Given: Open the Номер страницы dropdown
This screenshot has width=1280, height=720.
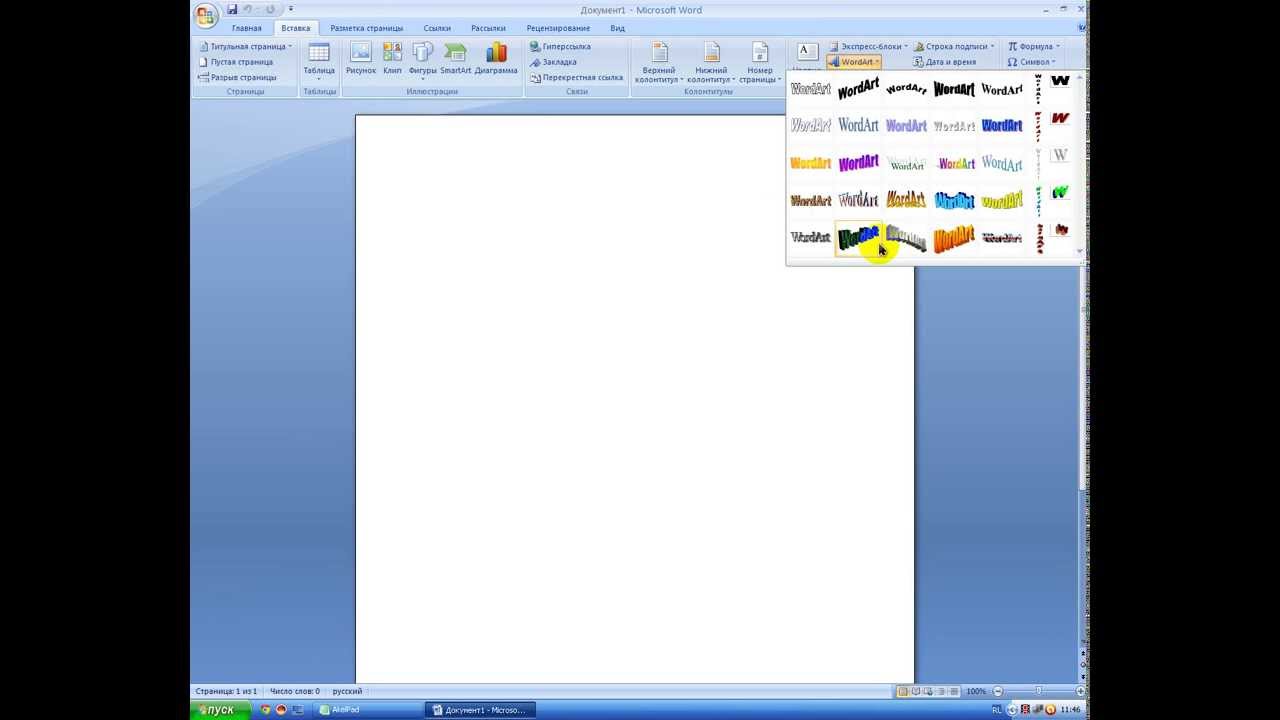Looking at the screenshot, I should pos(760,63).
